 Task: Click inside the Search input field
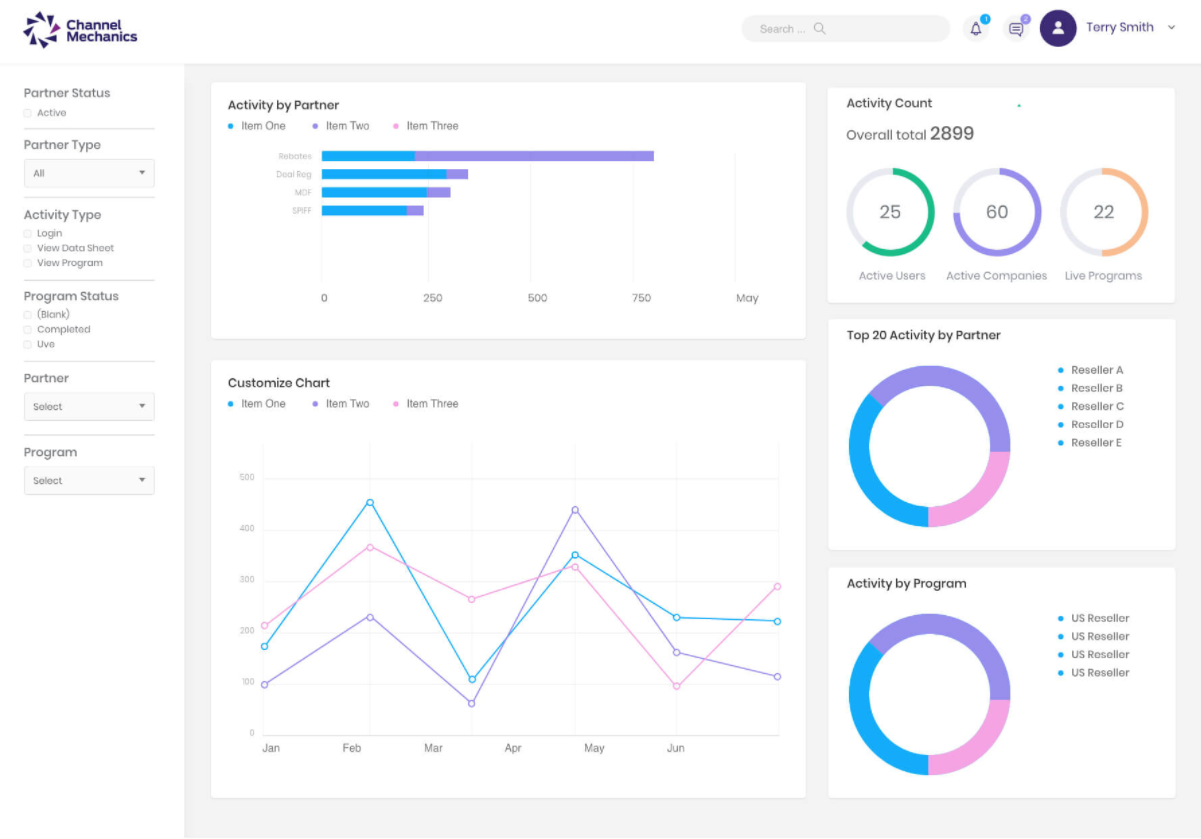click(782, 29)
